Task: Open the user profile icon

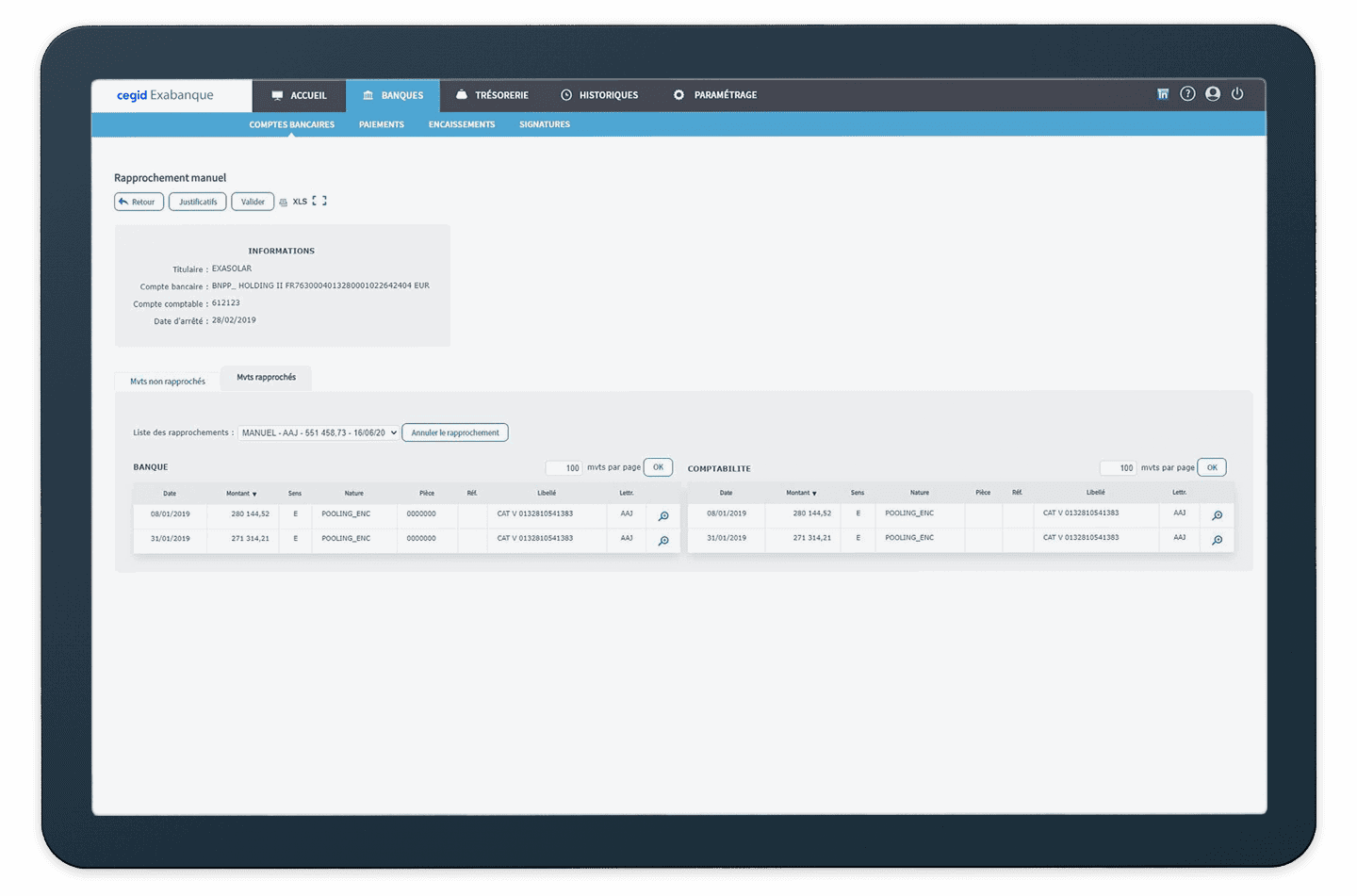Action: coord(1213,94)
